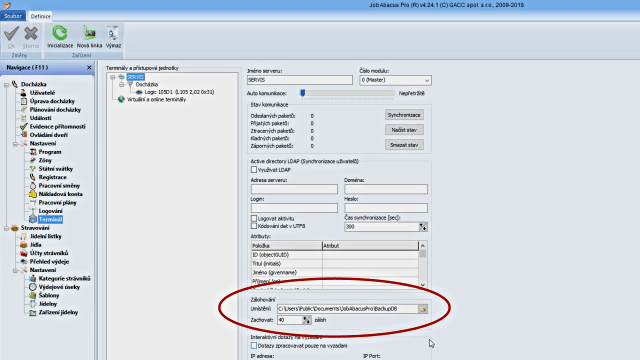Select the Titul (initials) attribute row
640x360 pixels.
pyautogui.click(x=335, y=264)
